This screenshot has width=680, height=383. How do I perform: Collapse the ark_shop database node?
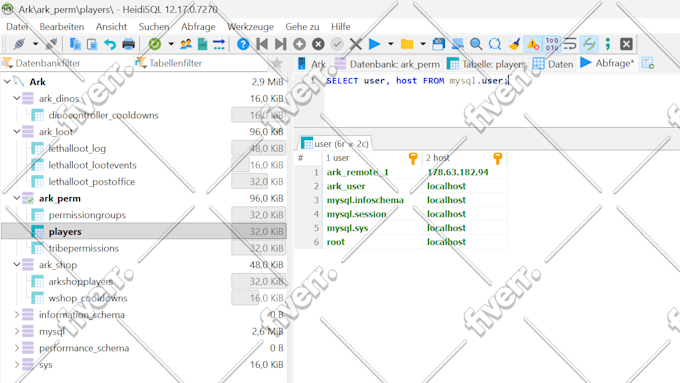tap(16, 265)
